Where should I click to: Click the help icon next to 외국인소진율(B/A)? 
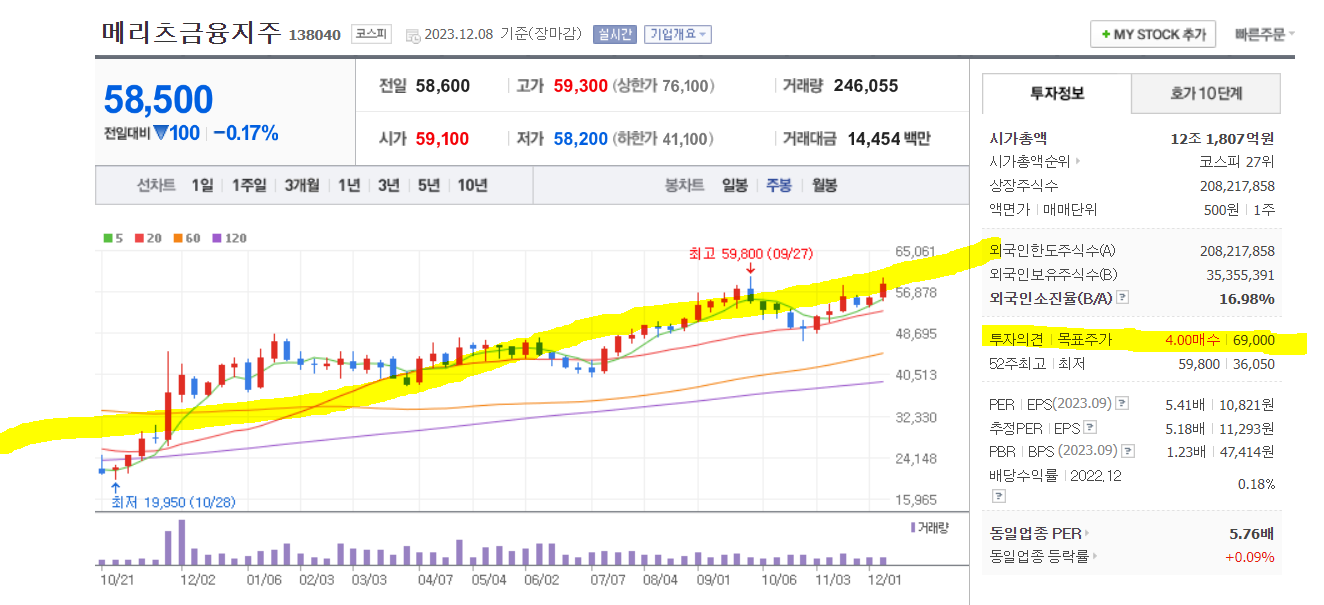1122,298
